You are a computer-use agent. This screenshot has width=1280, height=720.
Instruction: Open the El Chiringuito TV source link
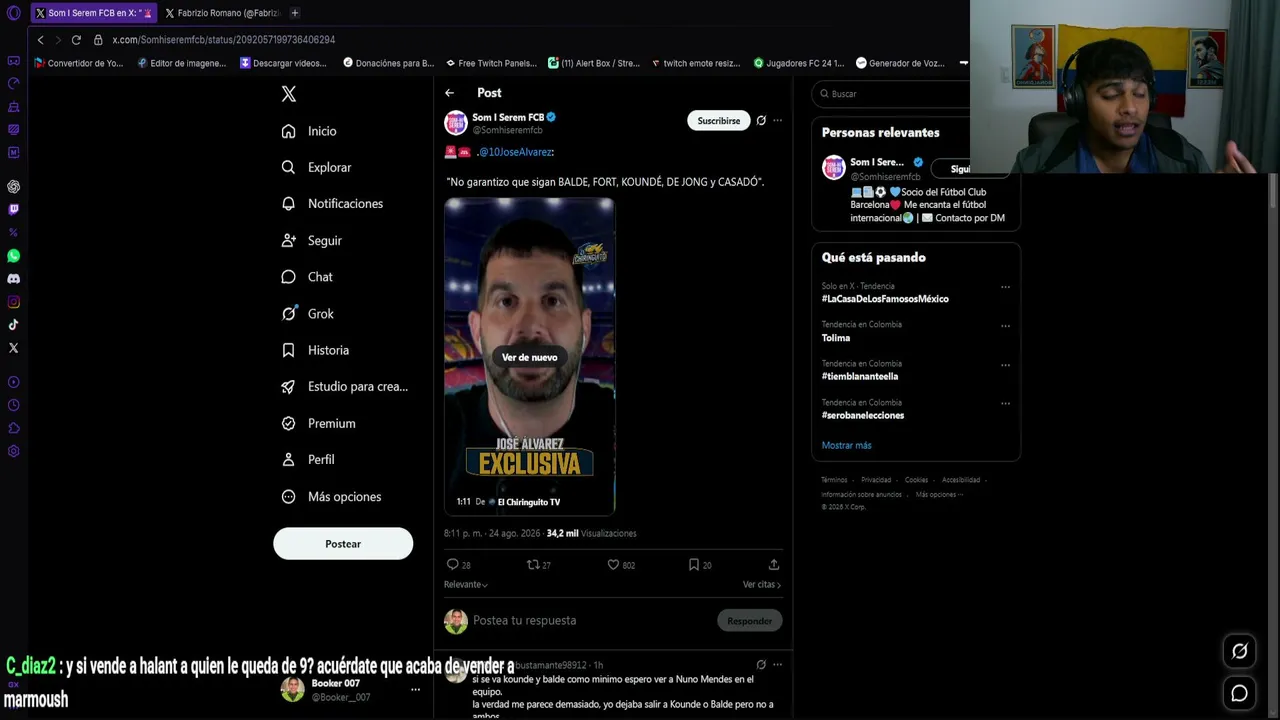coord(525,502)
